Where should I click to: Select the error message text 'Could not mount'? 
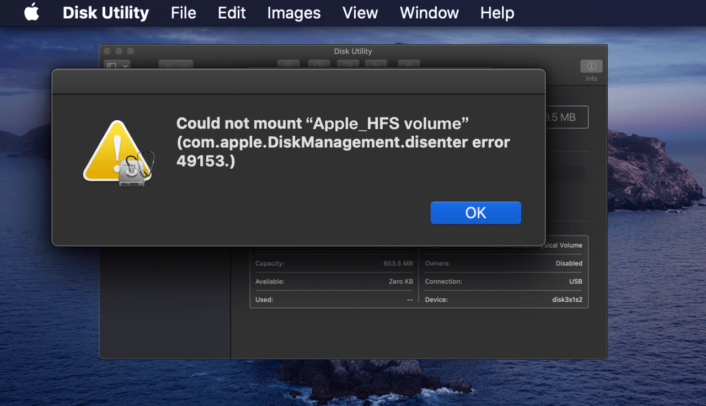[x=239, y=123]
